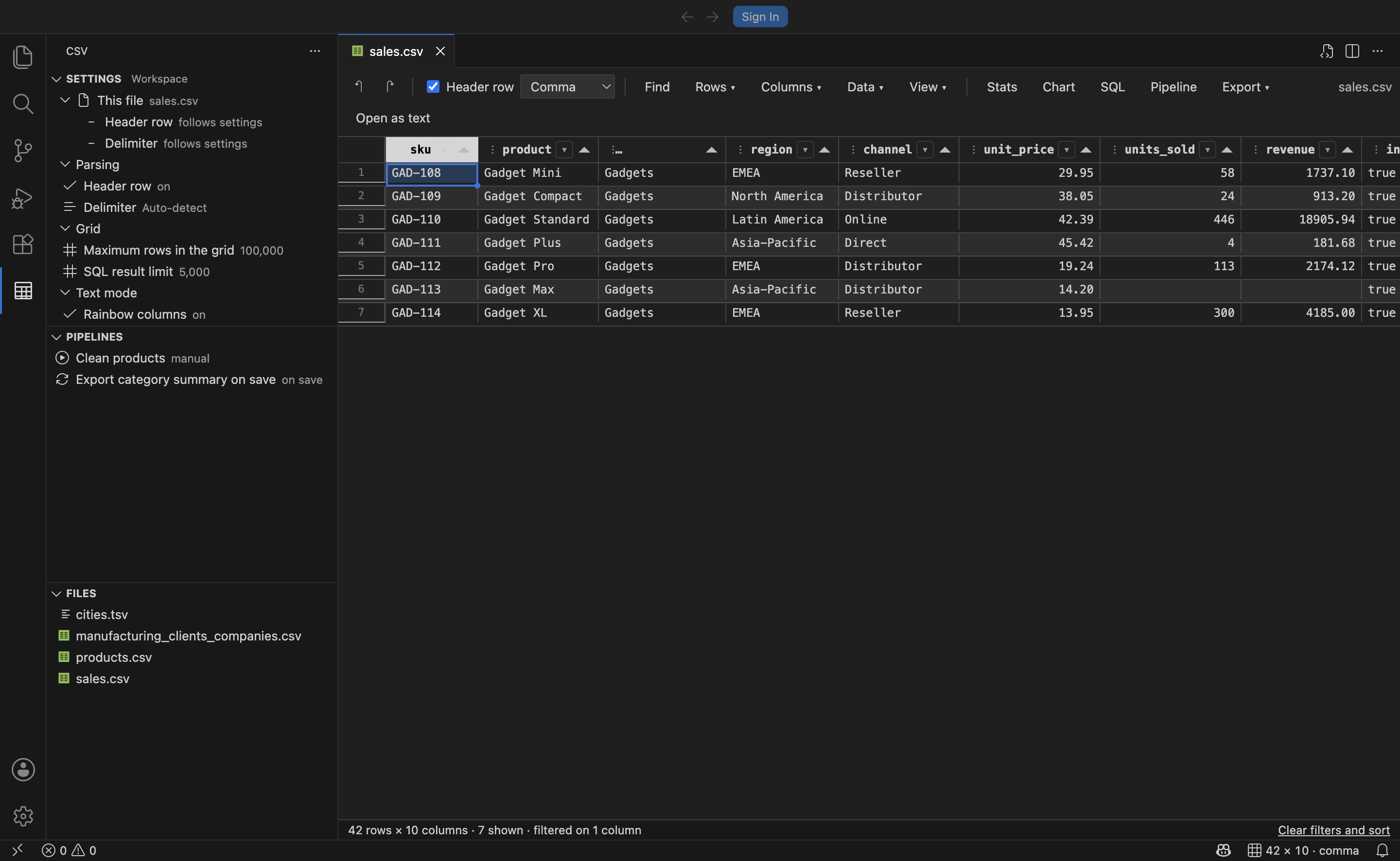1400x861 pixels.
Task: Collapse the PIPELINES section
Action: tap(56, 337)
